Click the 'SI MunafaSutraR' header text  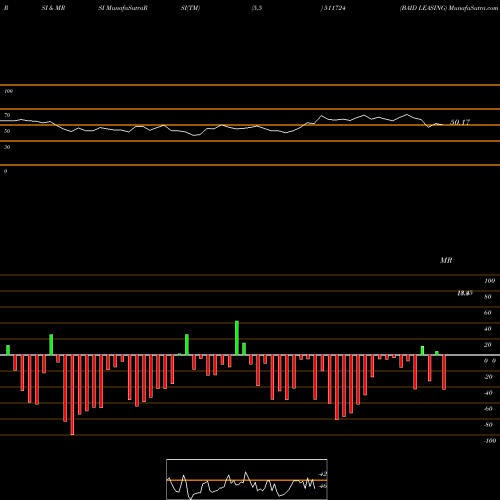pos(123,8)
